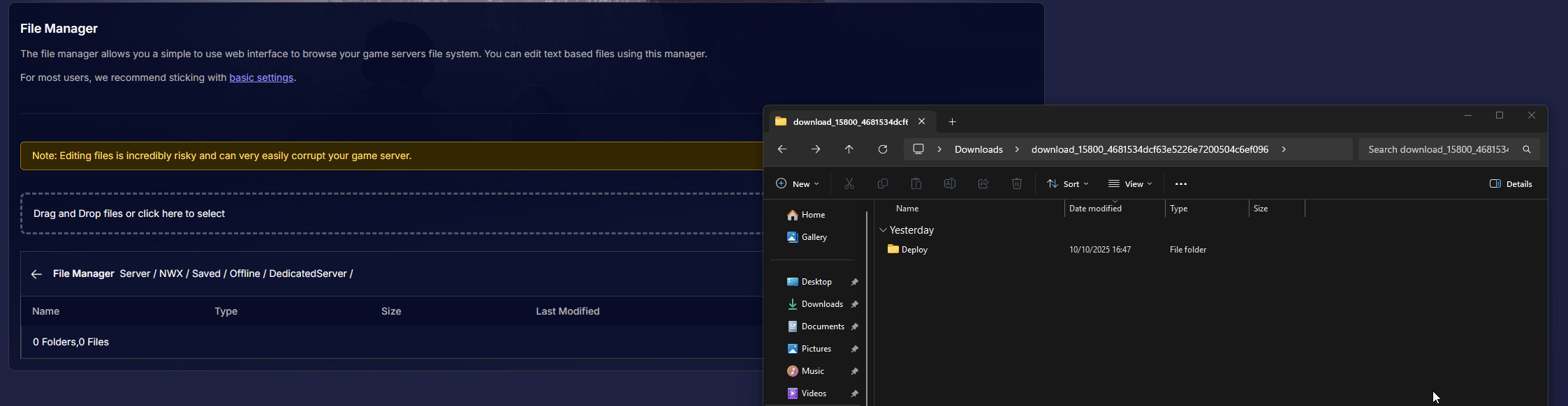Collapse the Yesterday group
The image size is (1568, 406).
pyautogui.click(x=883, y=230)
